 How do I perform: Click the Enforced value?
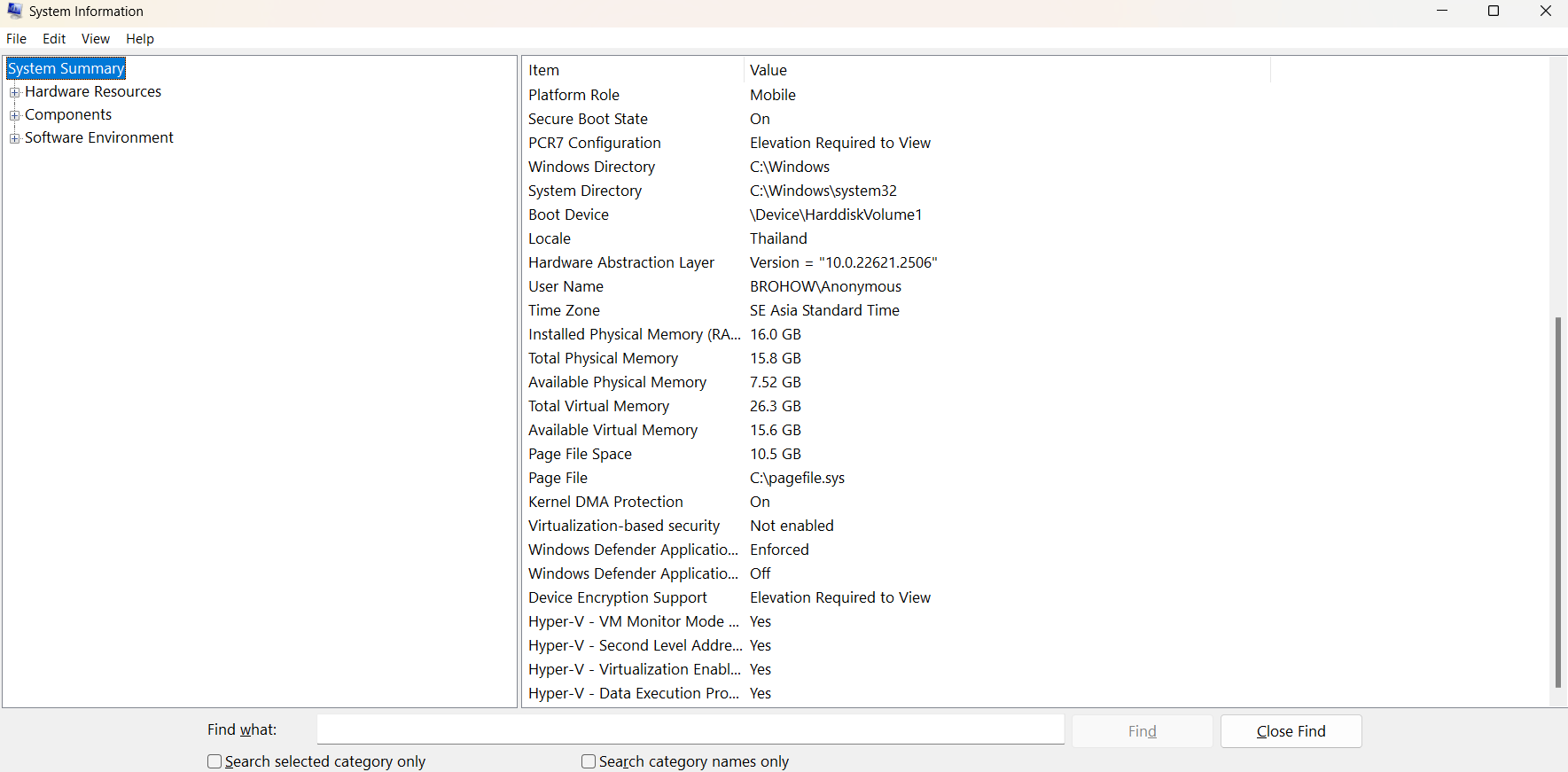tap(779, 550)
